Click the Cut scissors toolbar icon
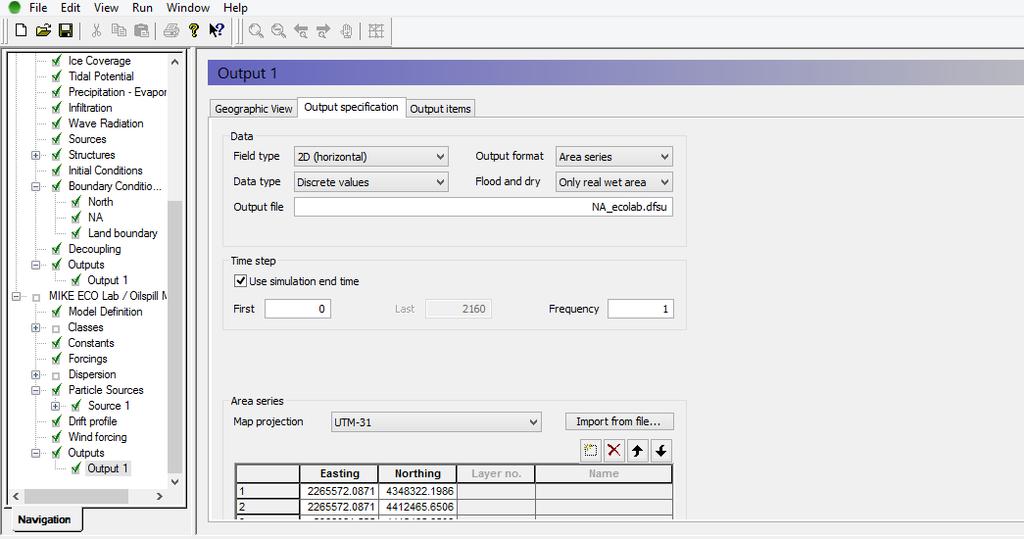This screenshot has width=1024, height=539. pos(96,31)
